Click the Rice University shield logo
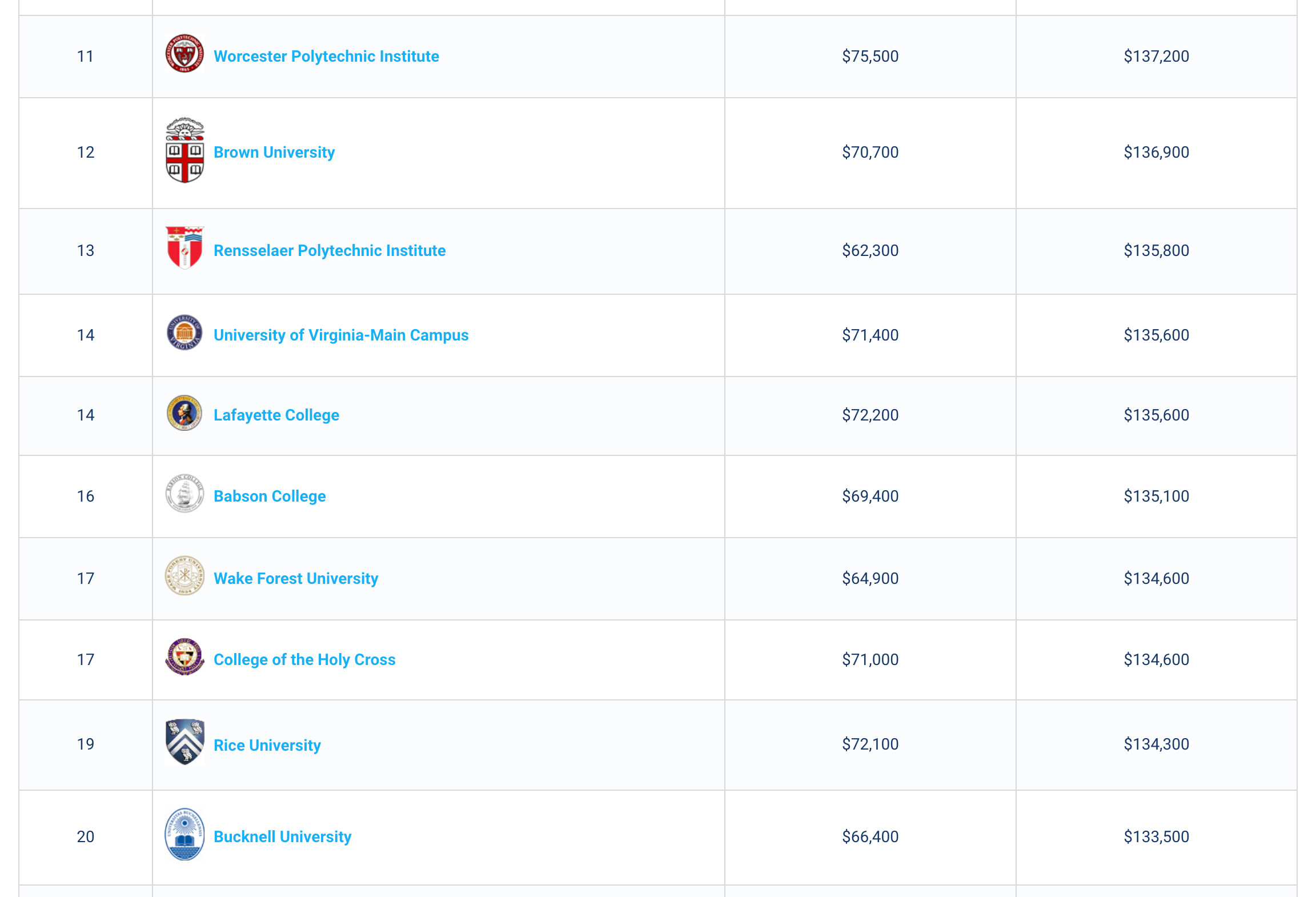 click(184, 742)
